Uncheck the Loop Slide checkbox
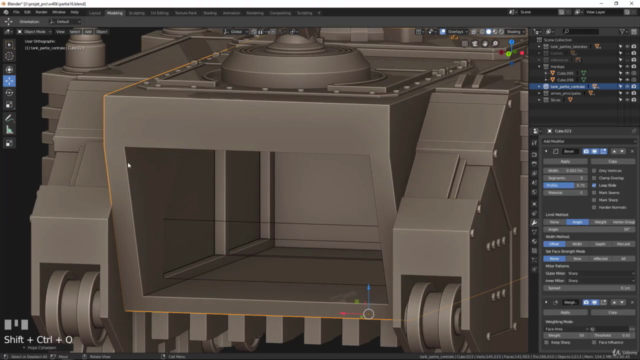Viewport: 640px width, 360px height. tap(594, 185)
